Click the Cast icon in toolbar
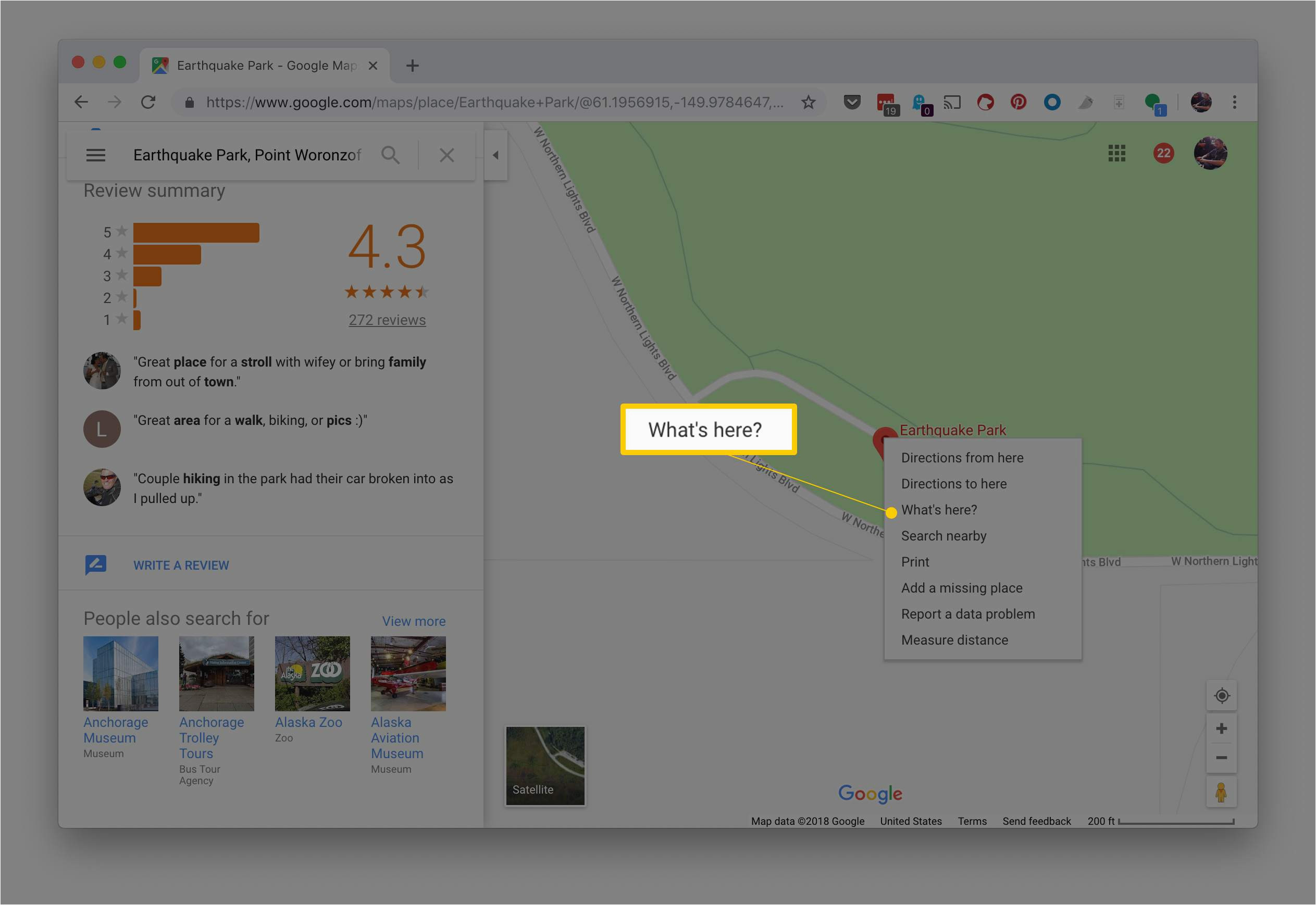 952,102
